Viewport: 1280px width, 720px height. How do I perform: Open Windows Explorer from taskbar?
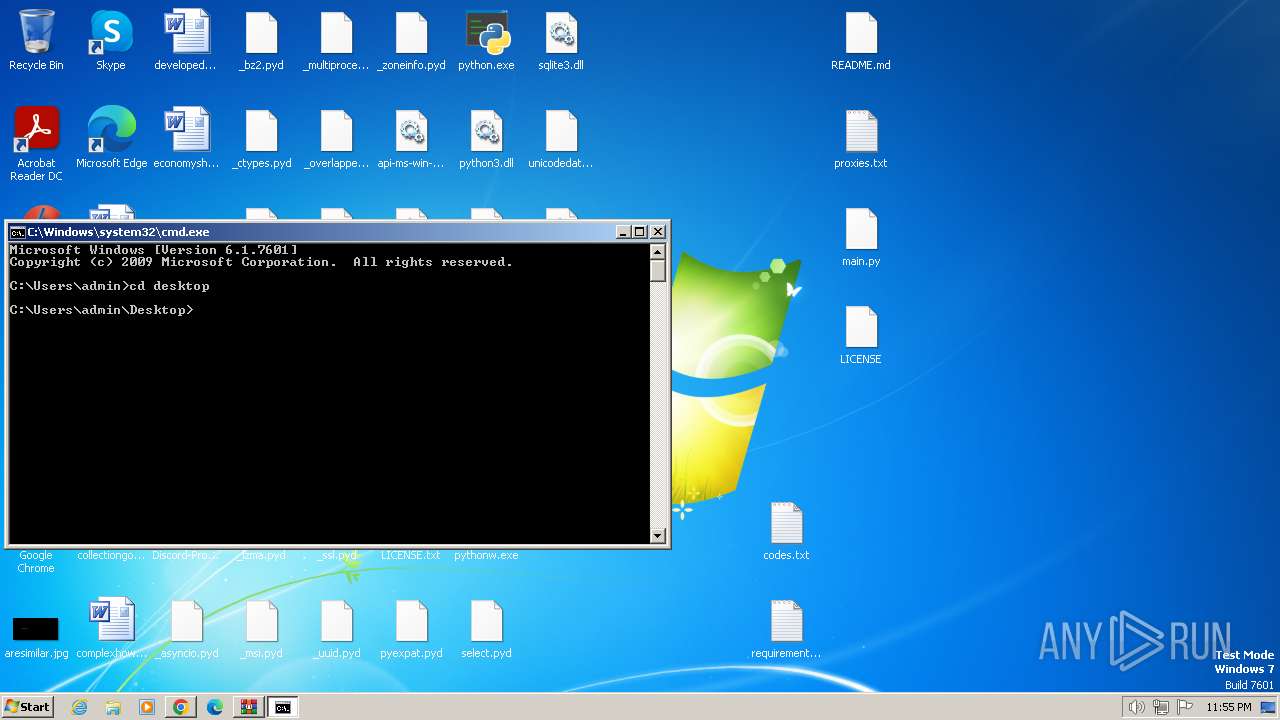(113, 707)
